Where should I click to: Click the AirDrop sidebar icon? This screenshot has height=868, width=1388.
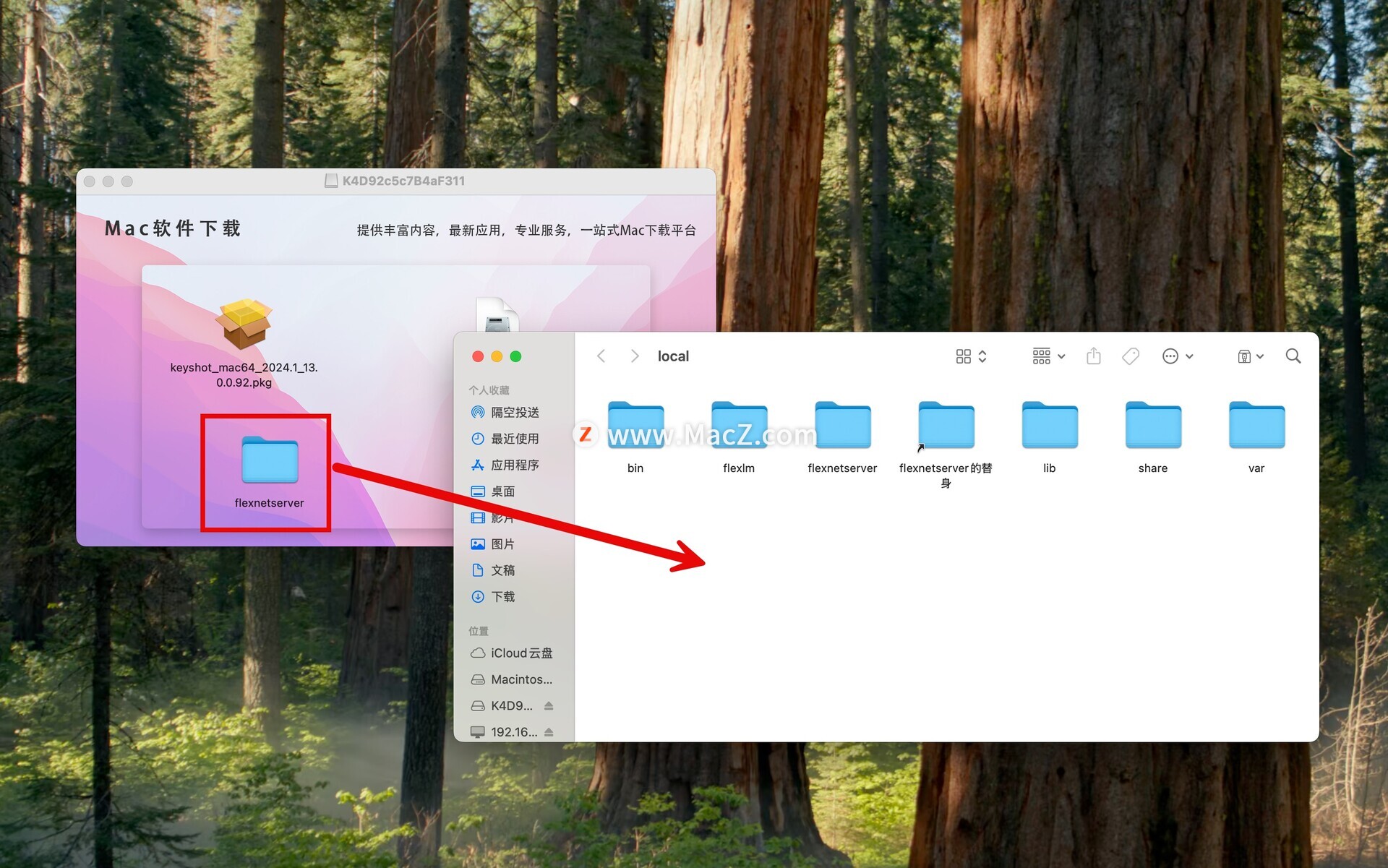pyautogui.click(x=478, y=412)
